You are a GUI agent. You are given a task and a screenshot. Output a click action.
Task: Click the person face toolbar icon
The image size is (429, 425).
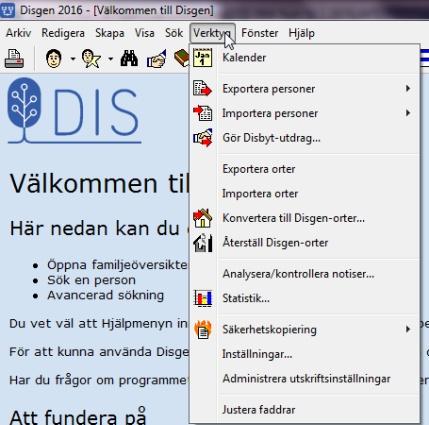pos(54,59)
